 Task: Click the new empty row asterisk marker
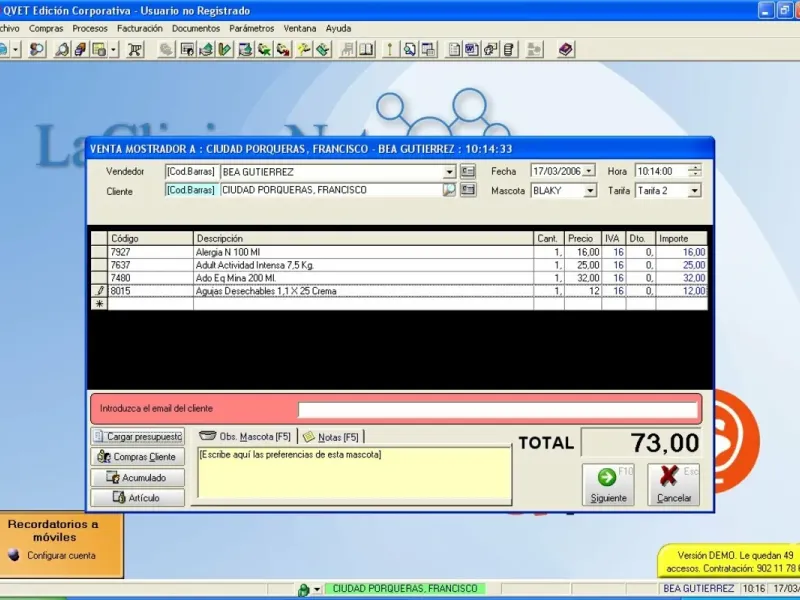(99, 304)
